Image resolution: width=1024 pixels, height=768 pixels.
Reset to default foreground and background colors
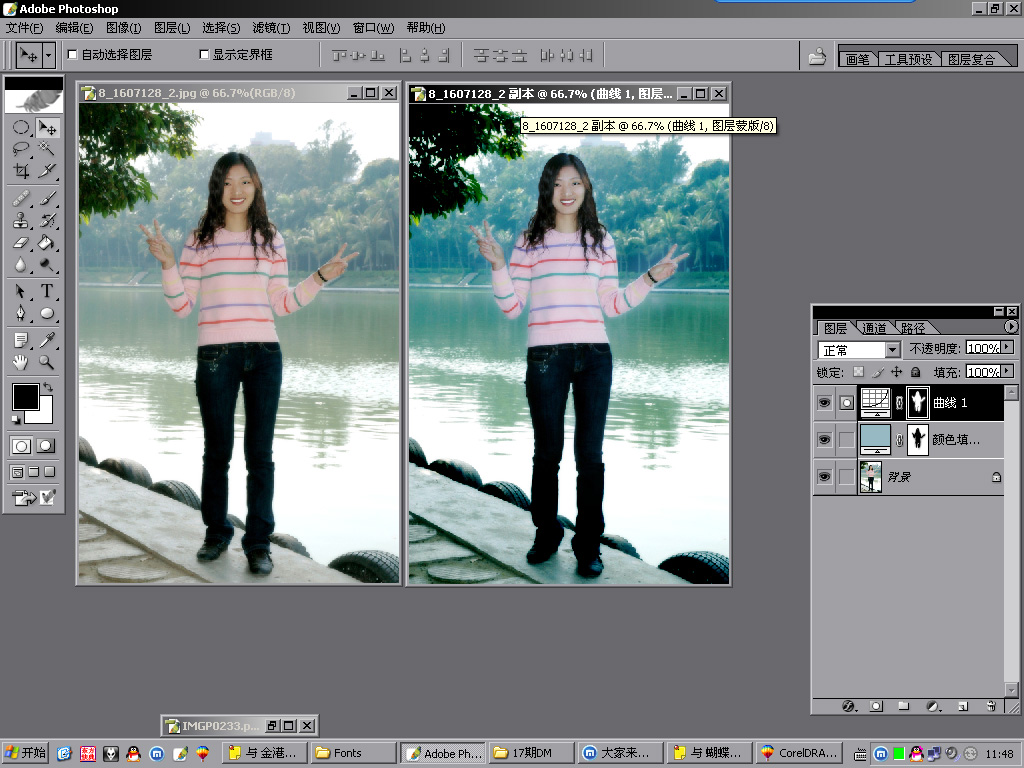click(x=16, y=419)
